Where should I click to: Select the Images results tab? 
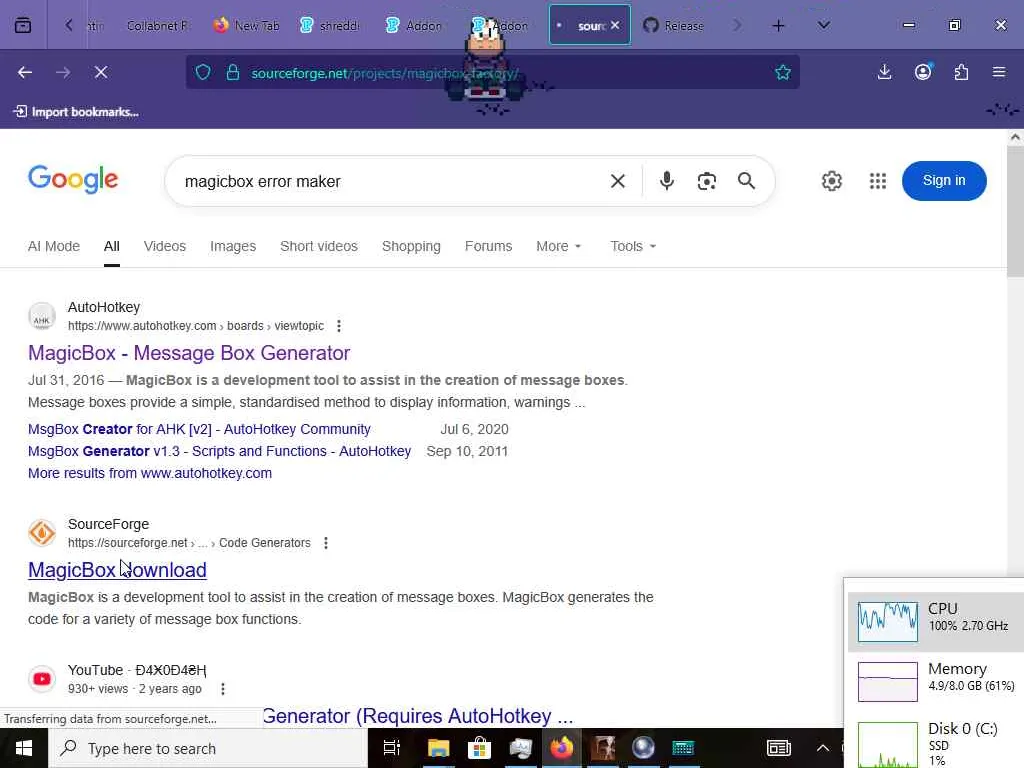(x=232, y=246)
